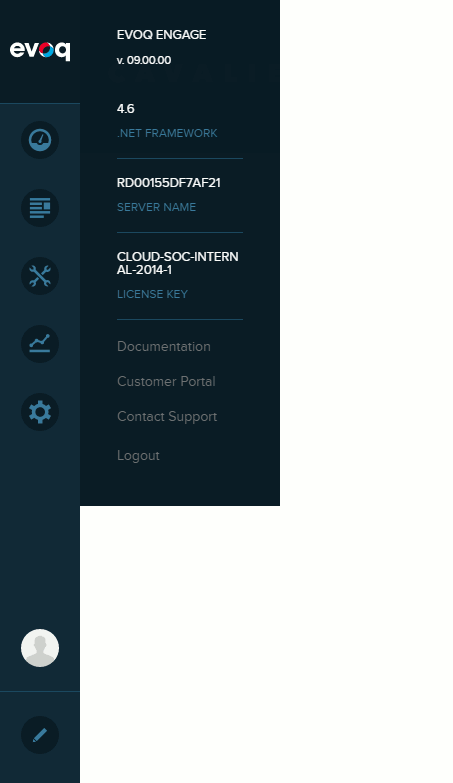
Task: Click Logout
Action: tap(138, 455)
